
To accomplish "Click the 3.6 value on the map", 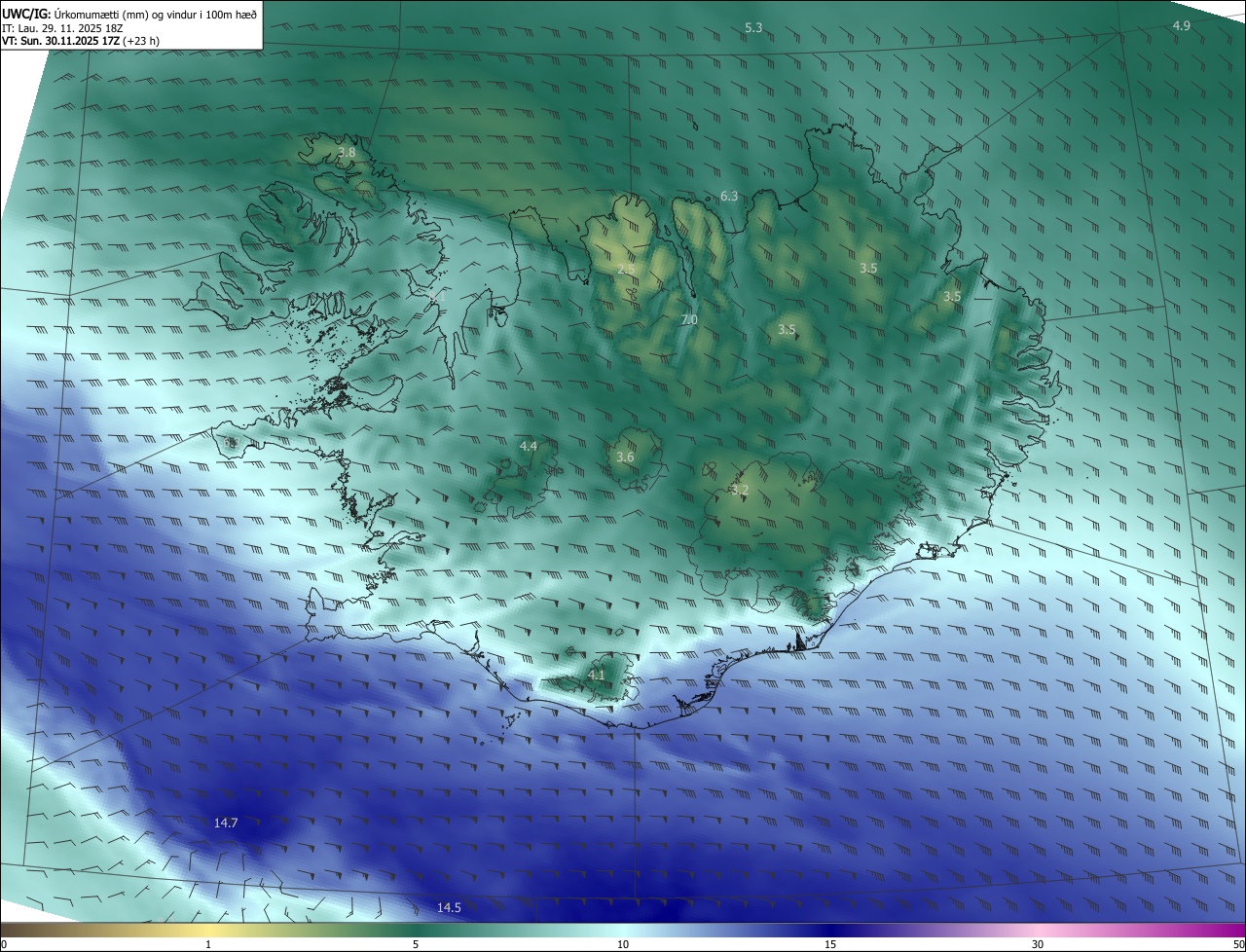I will (626, 458).
